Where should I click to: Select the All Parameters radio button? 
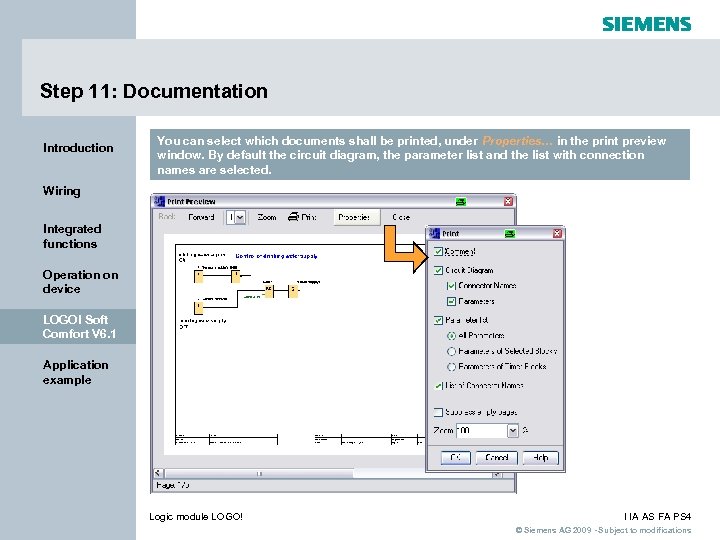pos(451,336)
